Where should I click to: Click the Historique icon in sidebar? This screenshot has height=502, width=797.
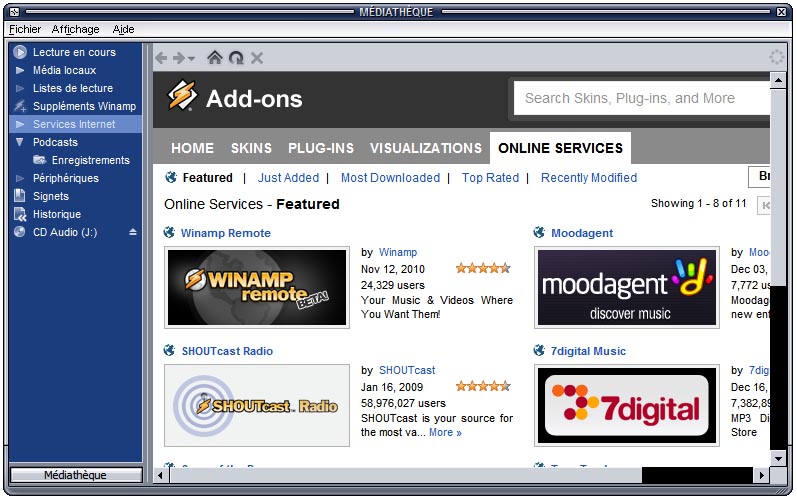[20, 214]
